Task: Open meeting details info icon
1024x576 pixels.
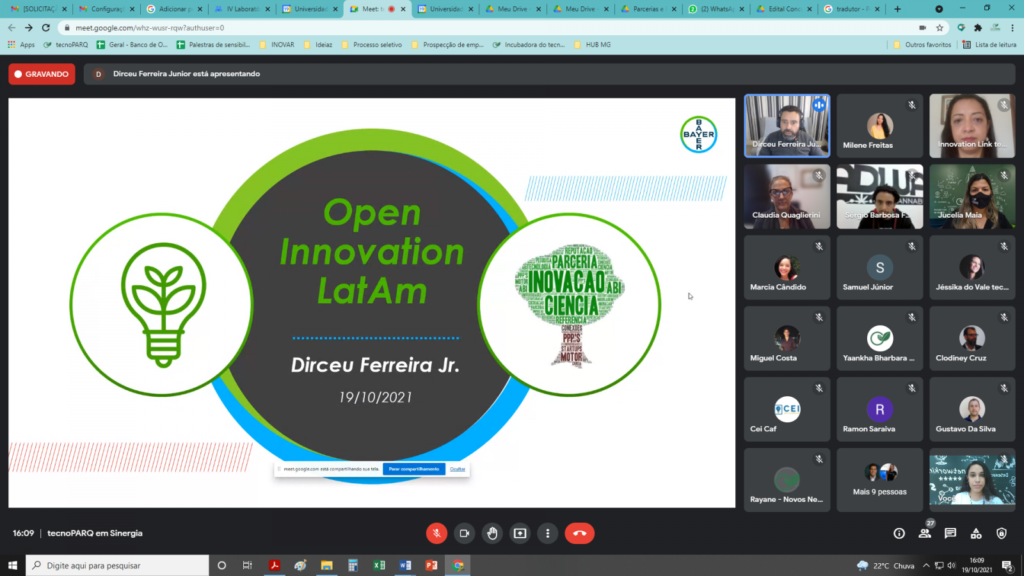Action: [899, 533]
